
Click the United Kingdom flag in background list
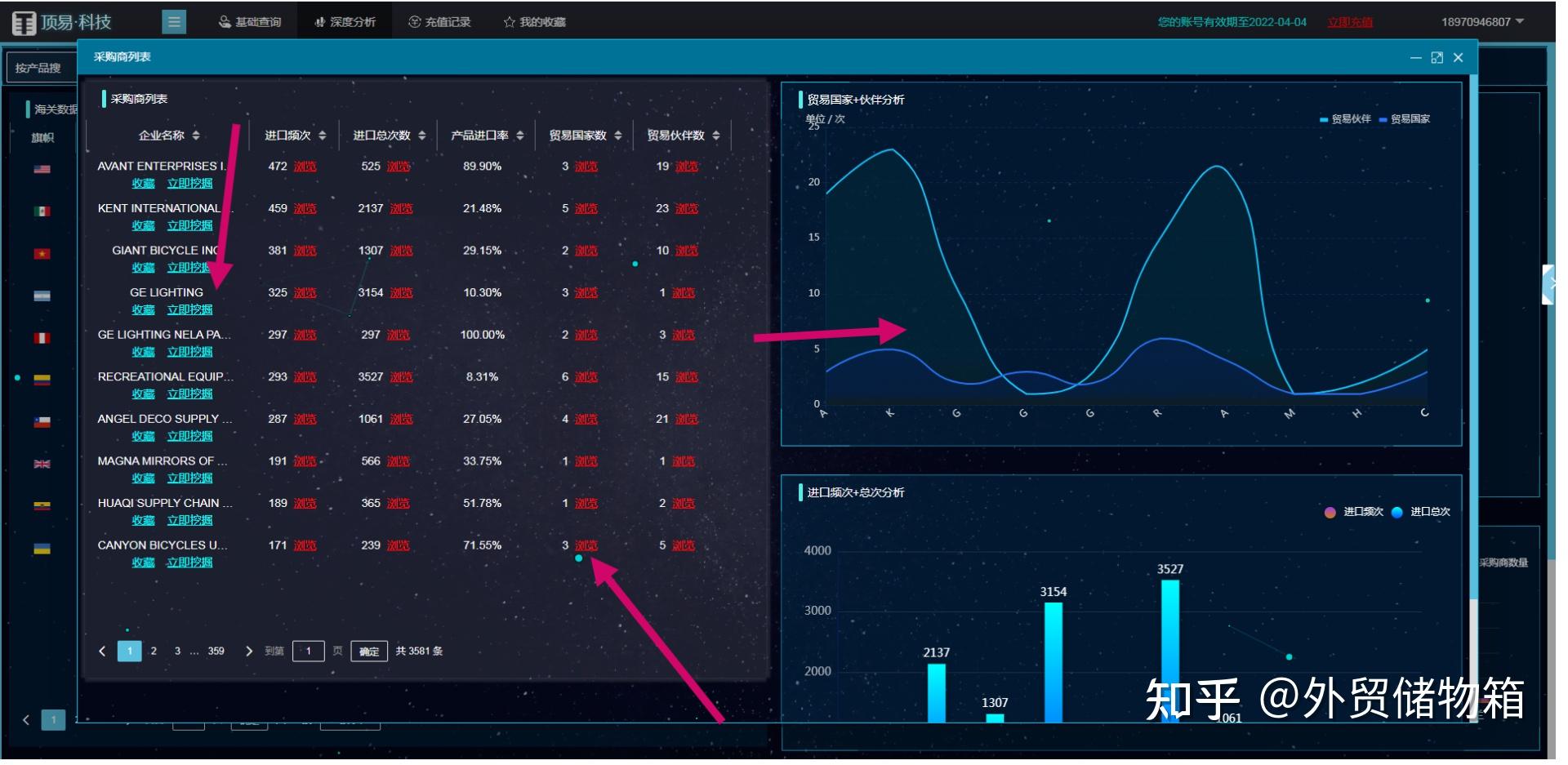[42, 465]
